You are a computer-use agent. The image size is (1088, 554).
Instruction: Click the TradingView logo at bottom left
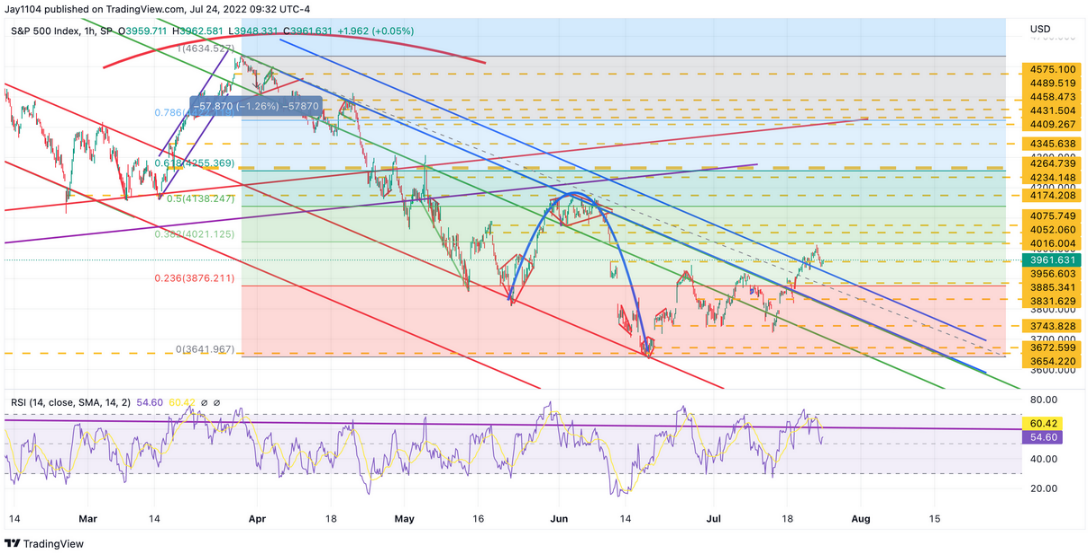(x=42, y=543)
